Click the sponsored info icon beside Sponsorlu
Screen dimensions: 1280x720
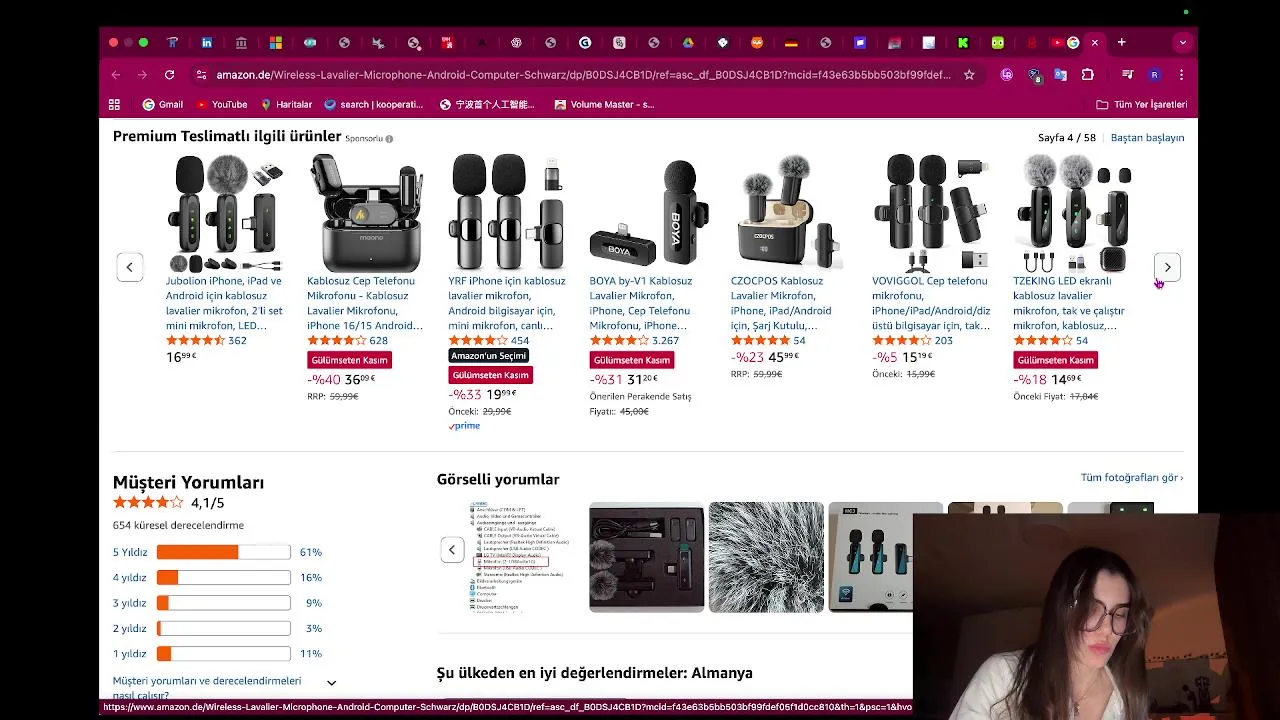pyautogui.click(x=389, y=139)
